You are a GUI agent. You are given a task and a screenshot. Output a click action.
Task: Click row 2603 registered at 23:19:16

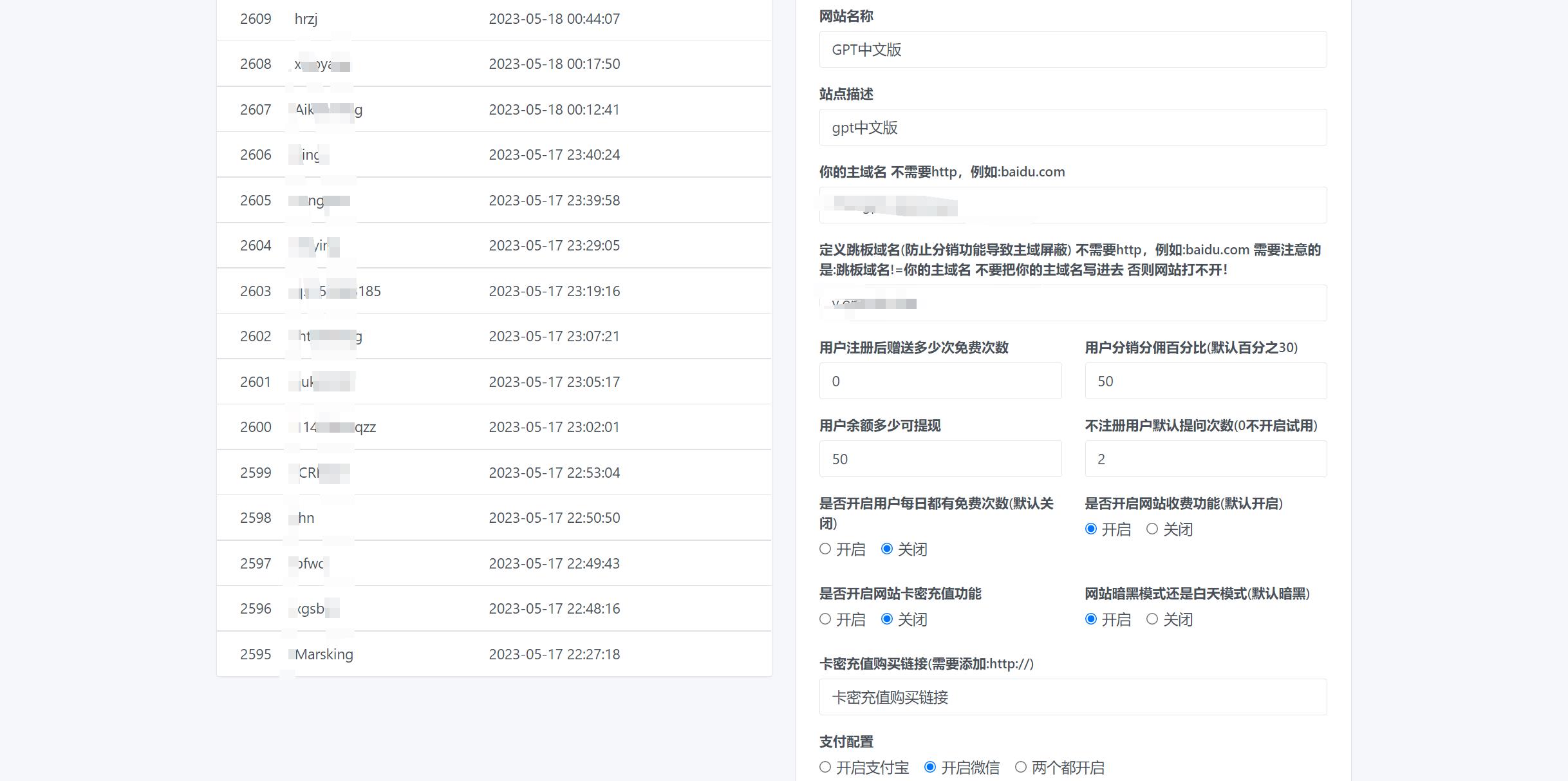click(494, 290)
